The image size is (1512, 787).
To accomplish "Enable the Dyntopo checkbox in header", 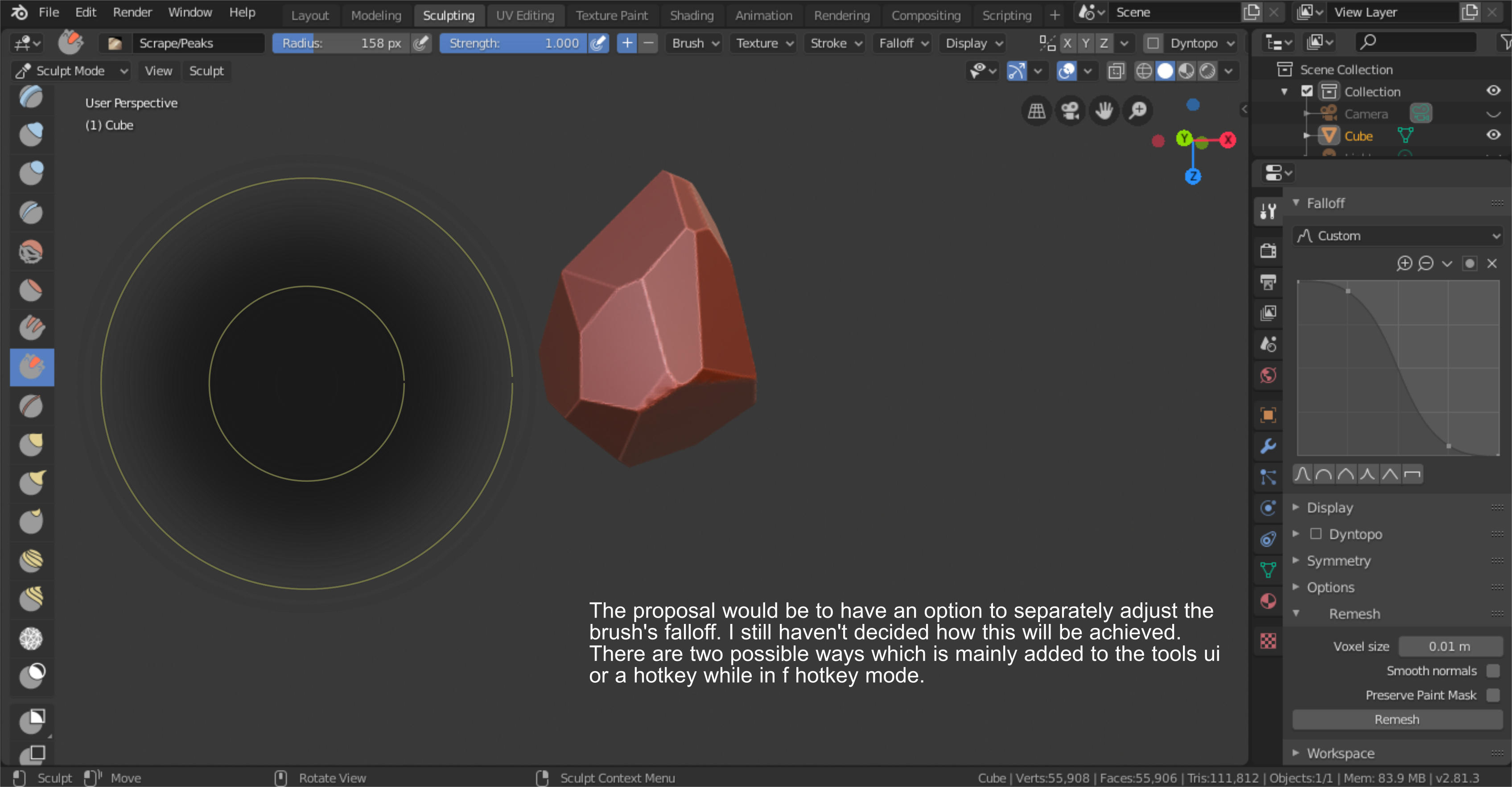I will [1153, 43].
